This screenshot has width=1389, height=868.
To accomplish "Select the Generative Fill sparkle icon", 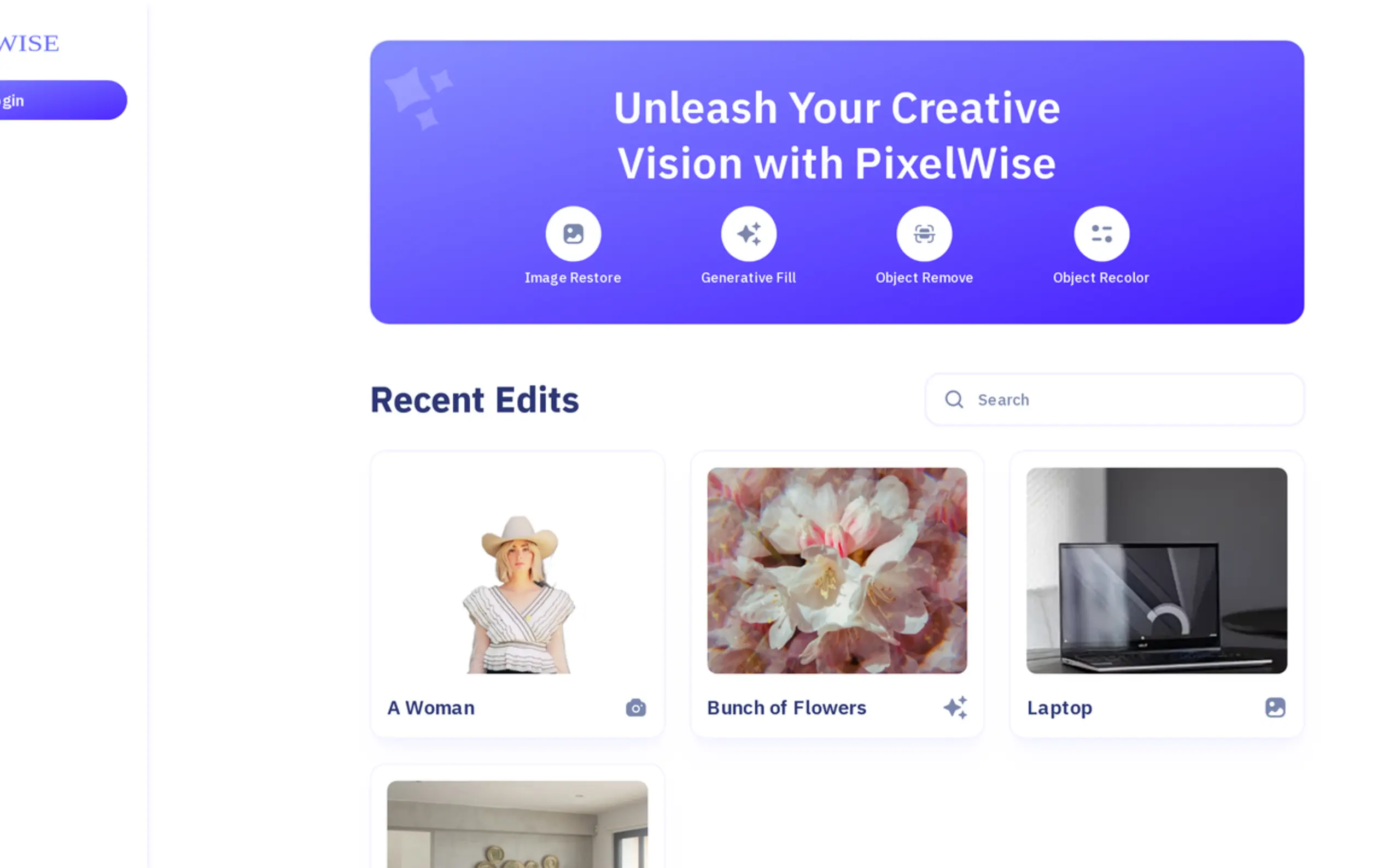I will pyautogui.click(x=748, y=233).
